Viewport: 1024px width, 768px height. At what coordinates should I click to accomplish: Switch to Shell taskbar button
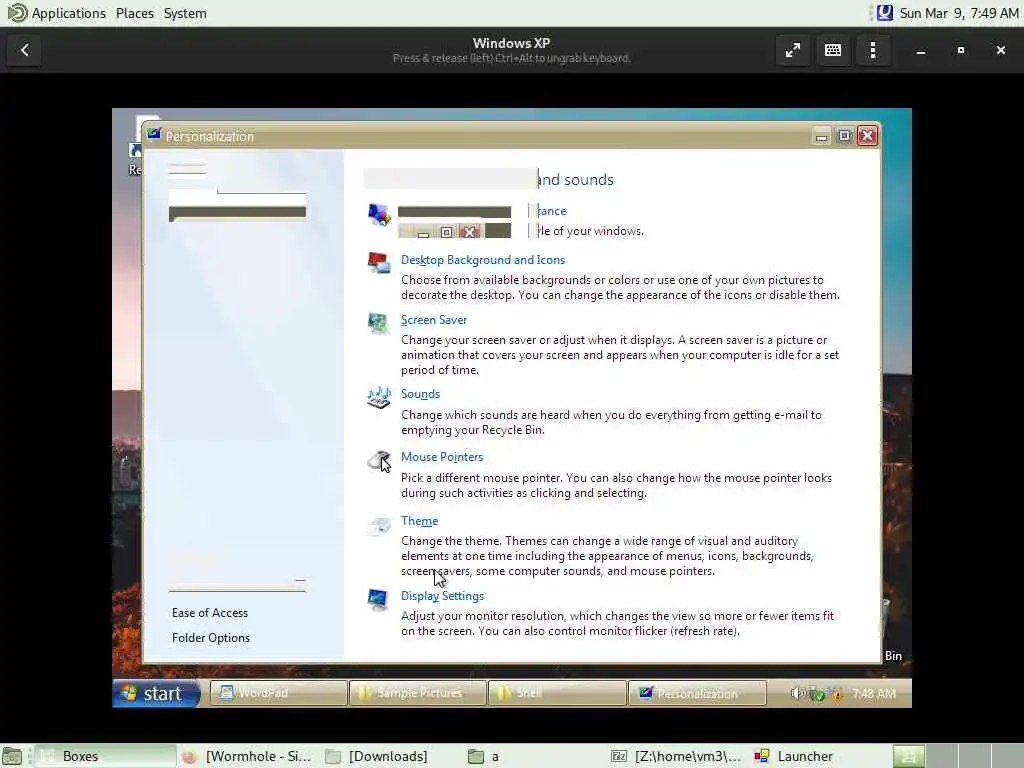click(557, 693)
